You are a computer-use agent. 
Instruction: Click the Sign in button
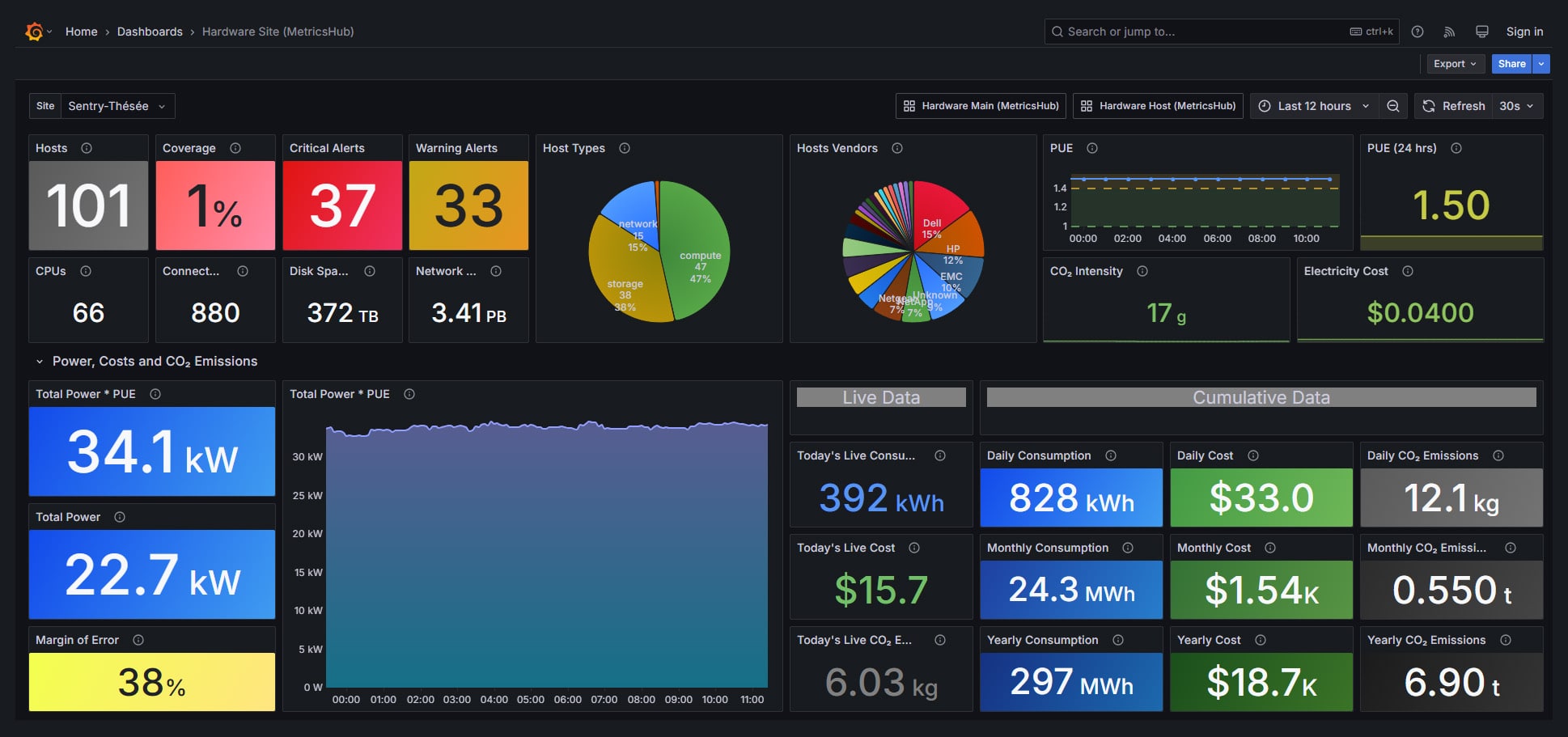1524,31
